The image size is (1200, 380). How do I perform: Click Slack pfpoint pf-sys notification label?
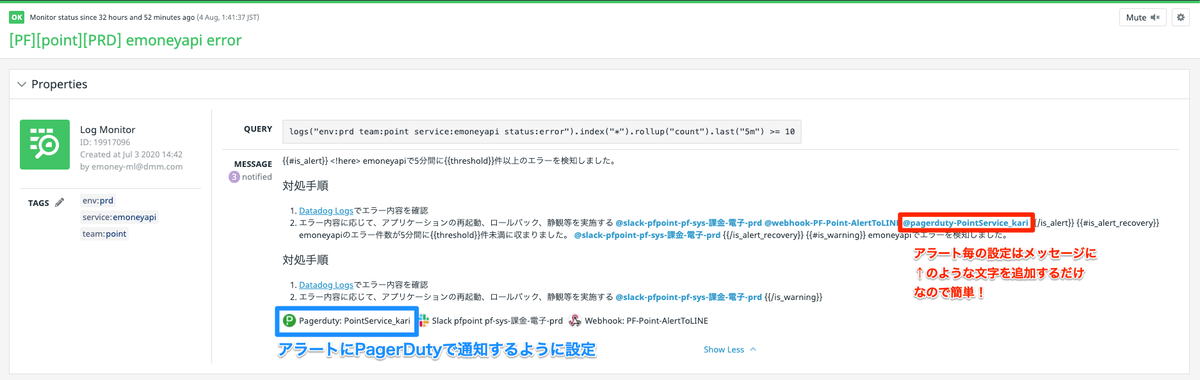click(497, 320)
